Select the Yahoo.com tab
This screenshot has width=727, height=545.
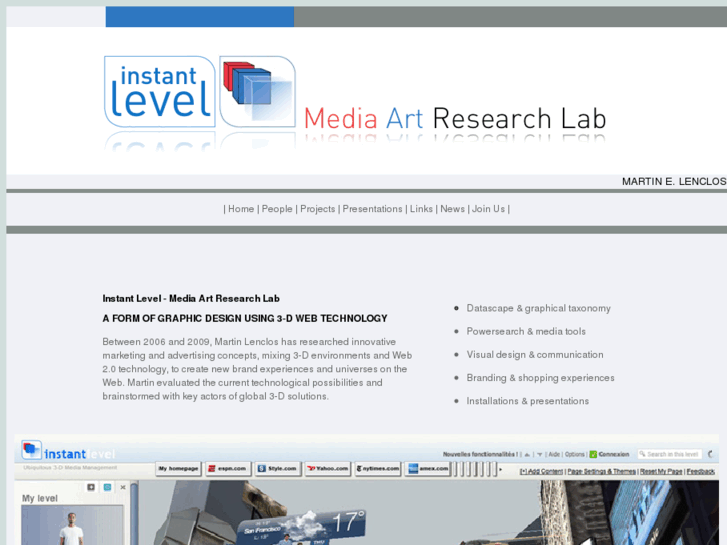[328, 468]
